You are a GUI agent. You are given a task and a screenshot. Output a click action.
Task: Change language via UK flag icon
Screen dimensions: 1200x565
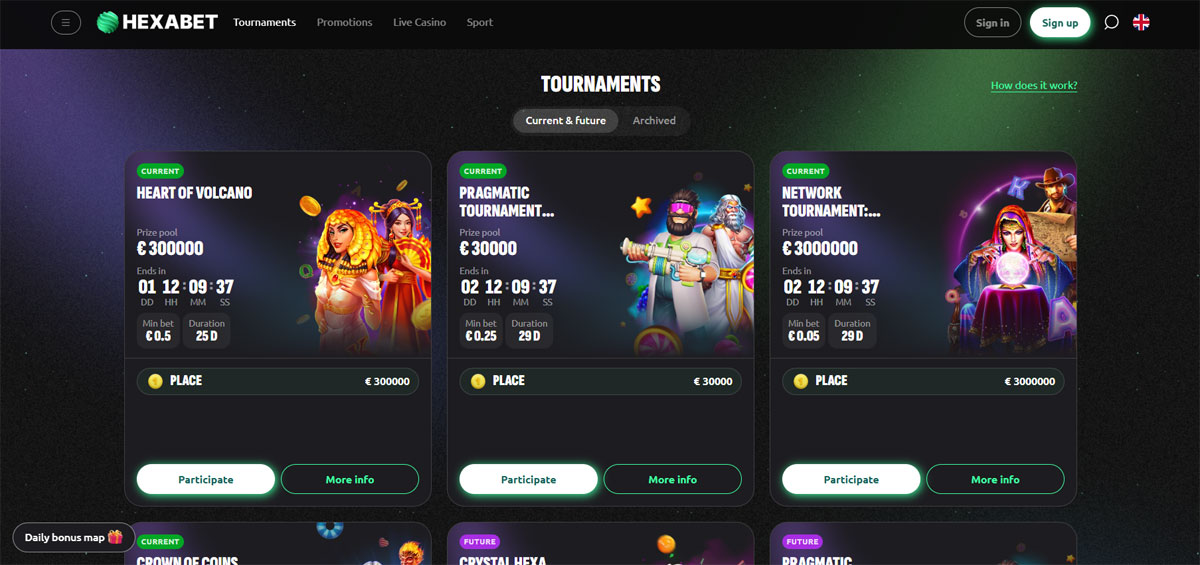(x=1141, y=22)
